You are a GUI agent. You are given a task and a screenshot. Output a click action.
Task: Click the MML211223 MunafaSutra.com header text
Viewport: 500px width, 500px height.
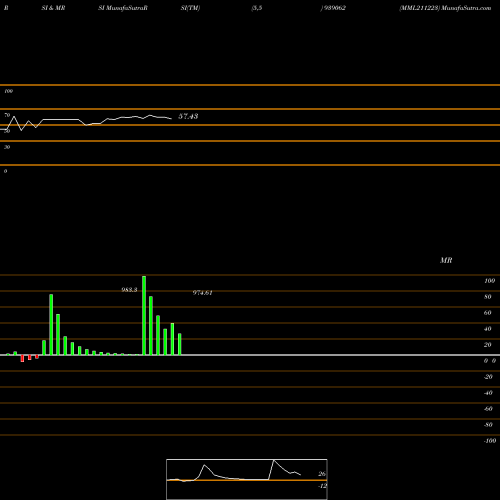(x=445, y=8)
